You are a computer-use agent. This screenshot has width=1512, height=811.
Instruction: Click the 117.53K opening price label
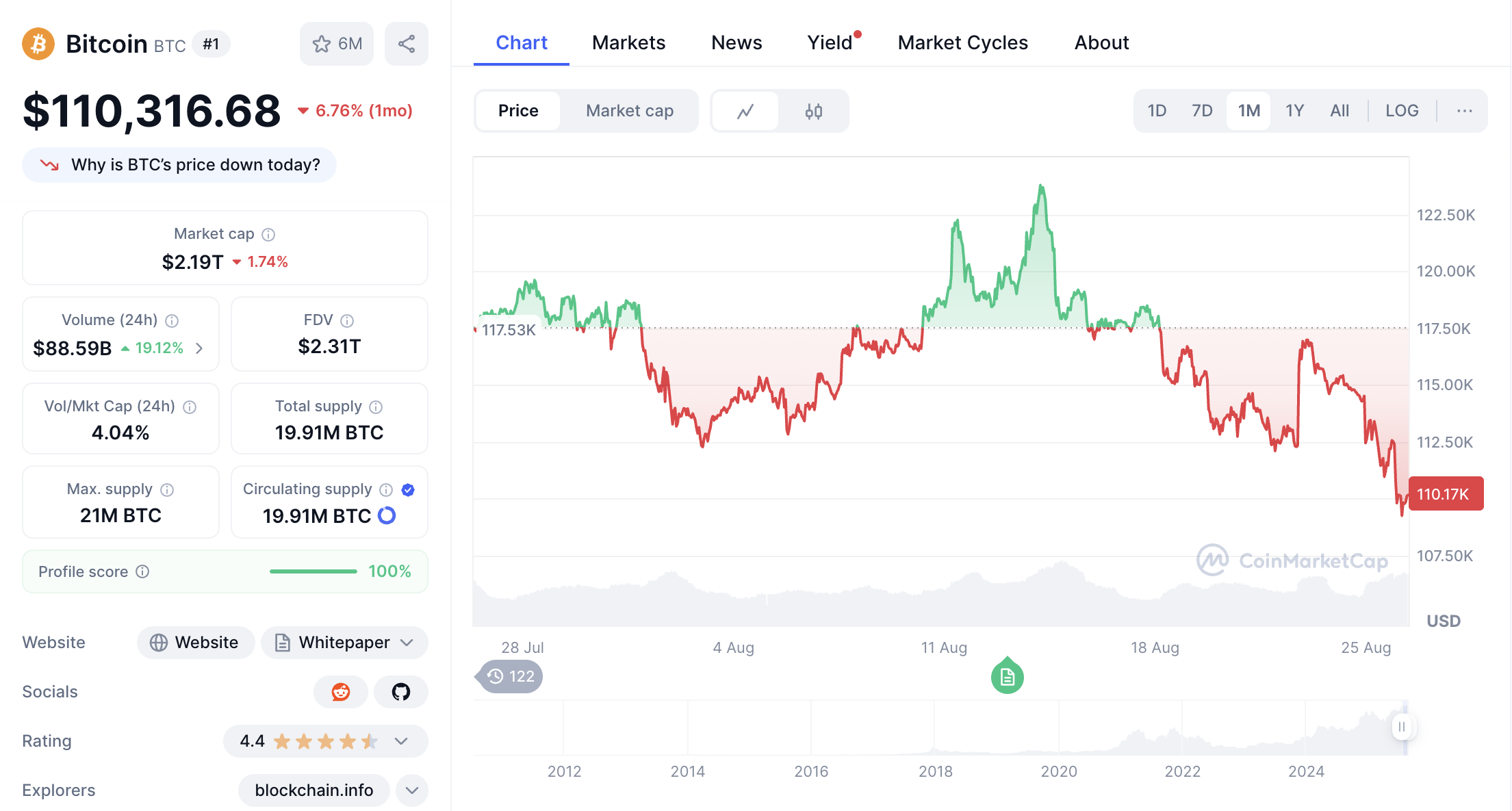coord(509,330)
